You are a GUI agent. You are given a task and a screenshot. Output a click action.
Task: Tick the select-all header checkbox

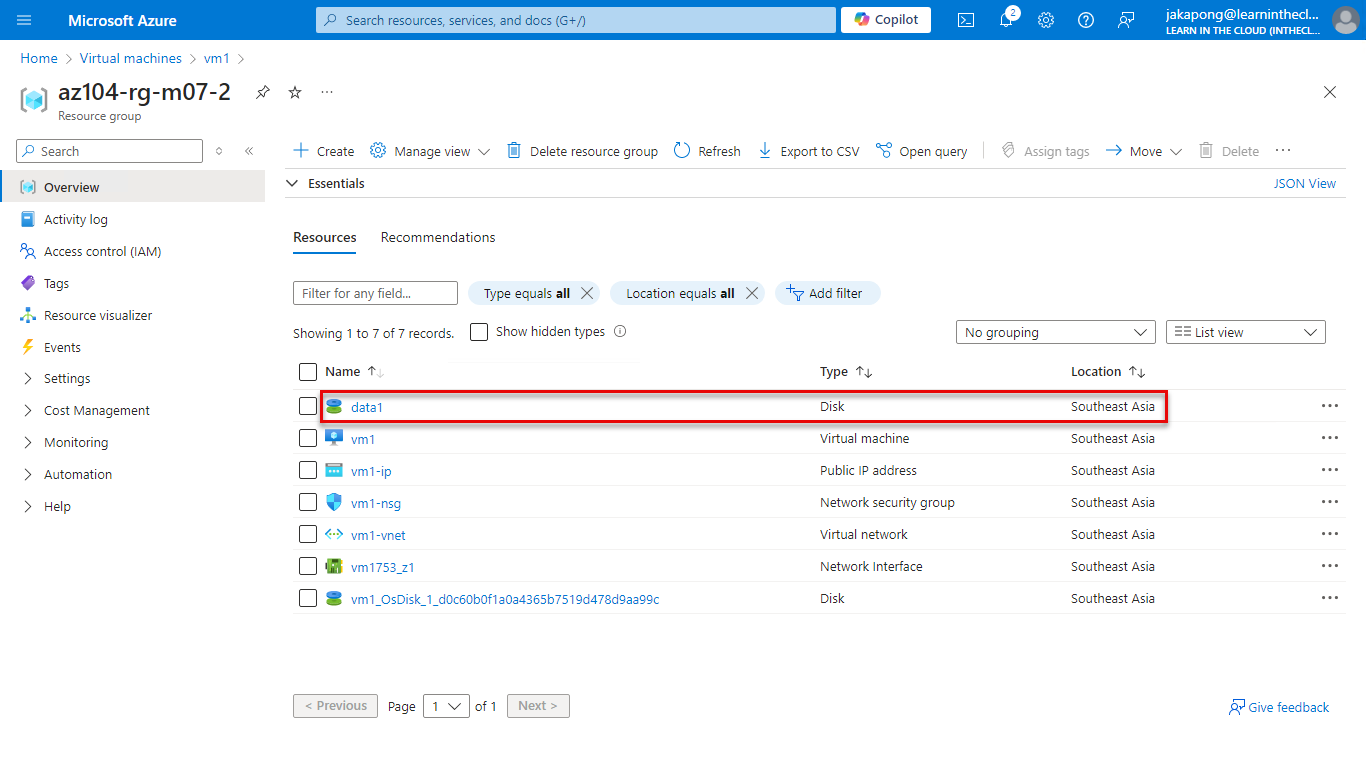(x=308, y=372)
